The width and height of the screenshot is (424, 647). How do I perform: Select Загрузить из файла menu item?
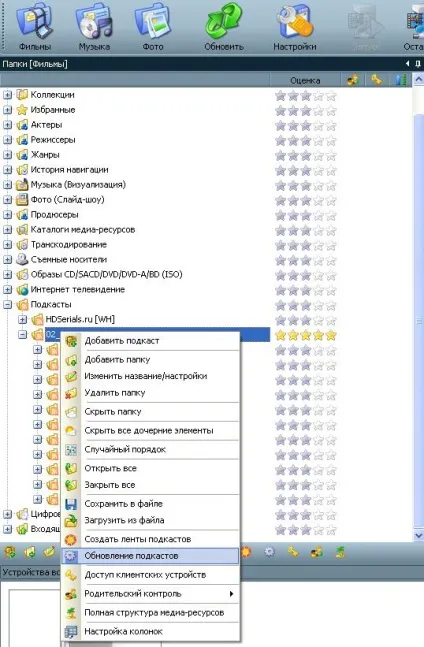151,520
